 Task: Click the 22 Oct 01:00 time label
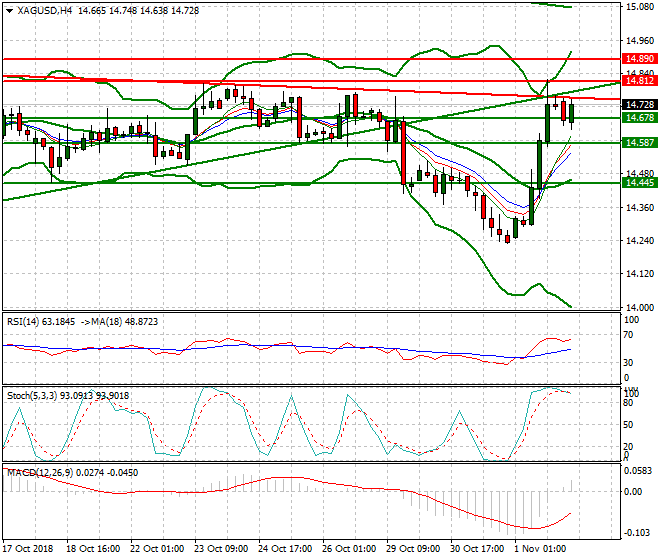coord(157,549)
